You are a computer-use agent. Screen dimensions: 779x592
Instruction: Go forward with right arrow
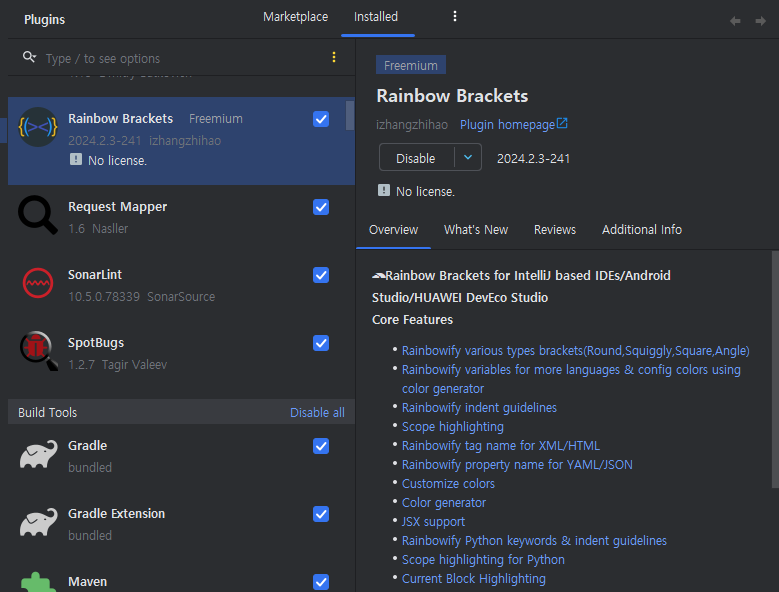tap(760, 21)
